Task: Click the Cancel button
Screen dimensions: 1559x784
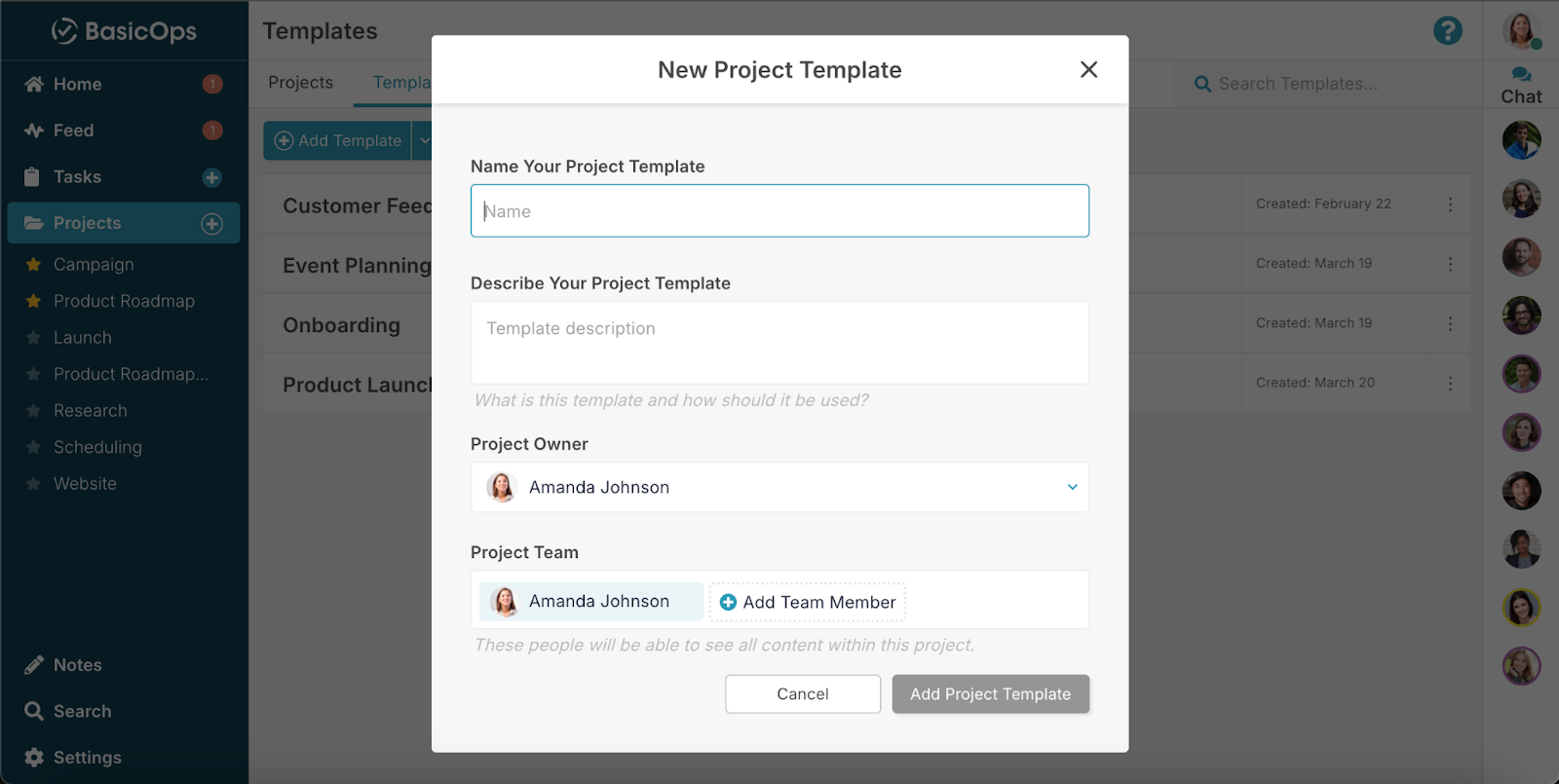Action: (x=803, y=694)
